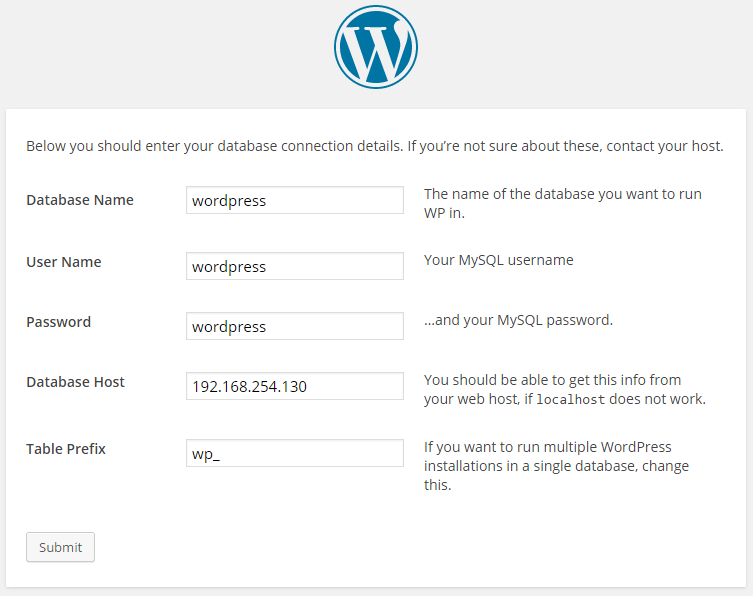Select the Password text field
The image size is (753, 596).
pos(295,326)
